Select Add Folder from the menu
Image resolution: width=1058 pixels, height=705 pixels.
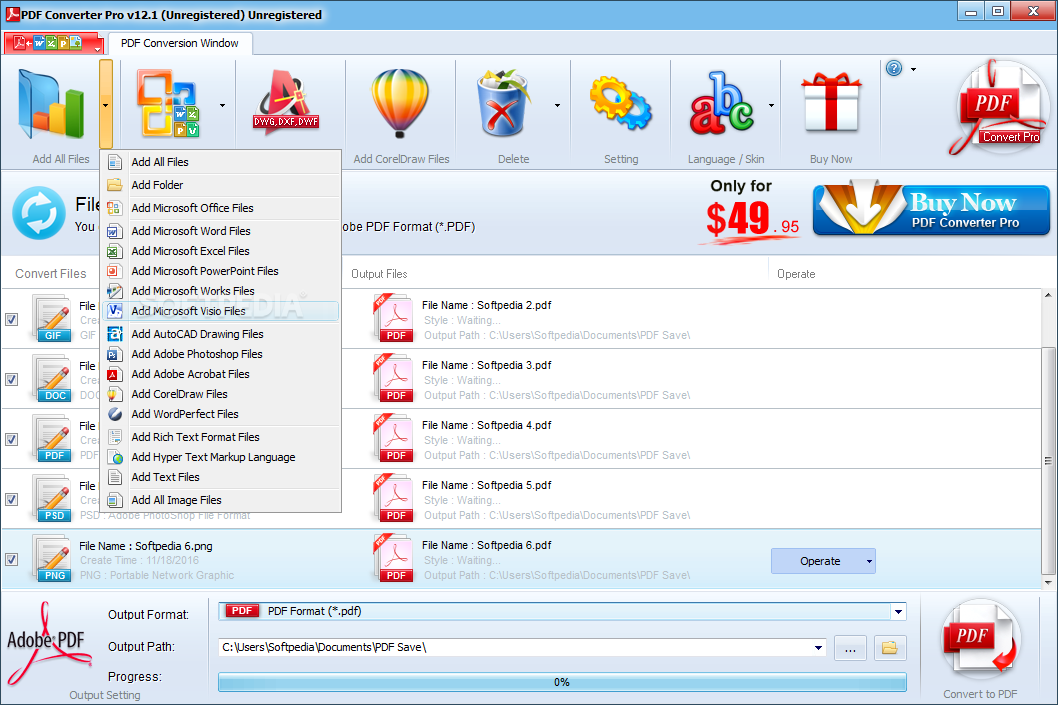point(221,185)
